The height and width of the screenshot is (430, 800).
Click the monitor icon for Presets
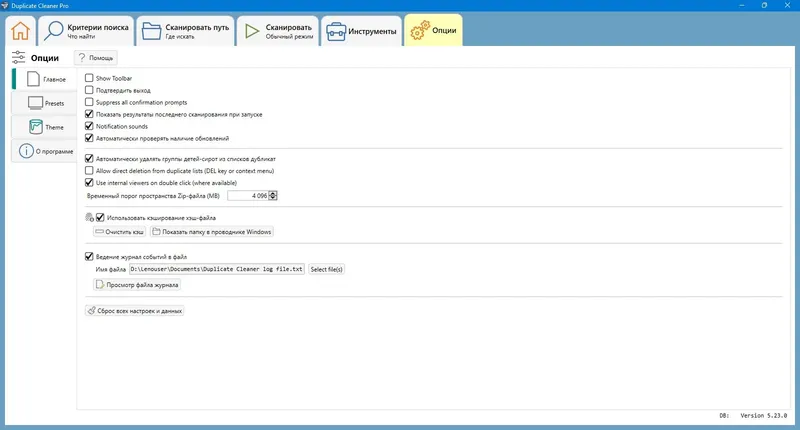click(35, 103)
